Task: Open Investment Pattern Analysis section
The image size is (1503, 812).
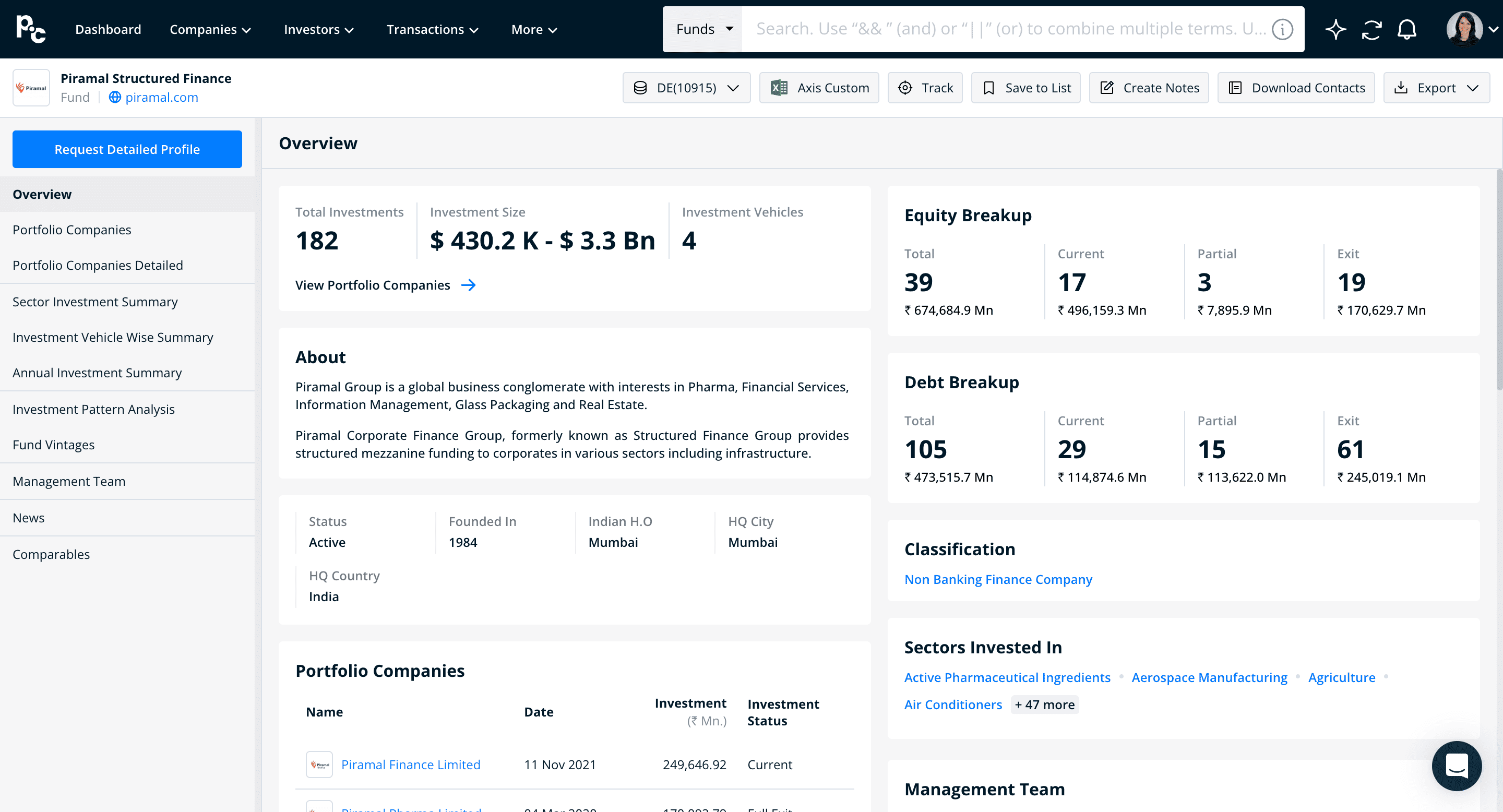Action: click(x=127, y=410)
